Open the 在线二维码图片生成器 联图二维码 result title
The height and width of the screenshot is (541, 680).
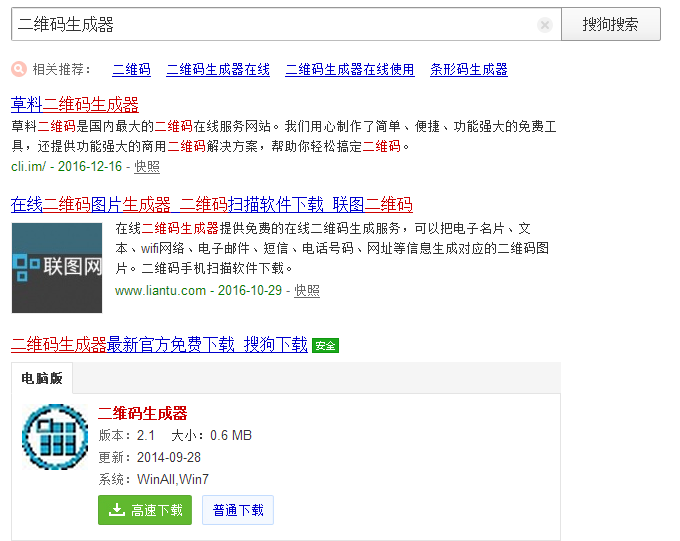coord(212,205)
